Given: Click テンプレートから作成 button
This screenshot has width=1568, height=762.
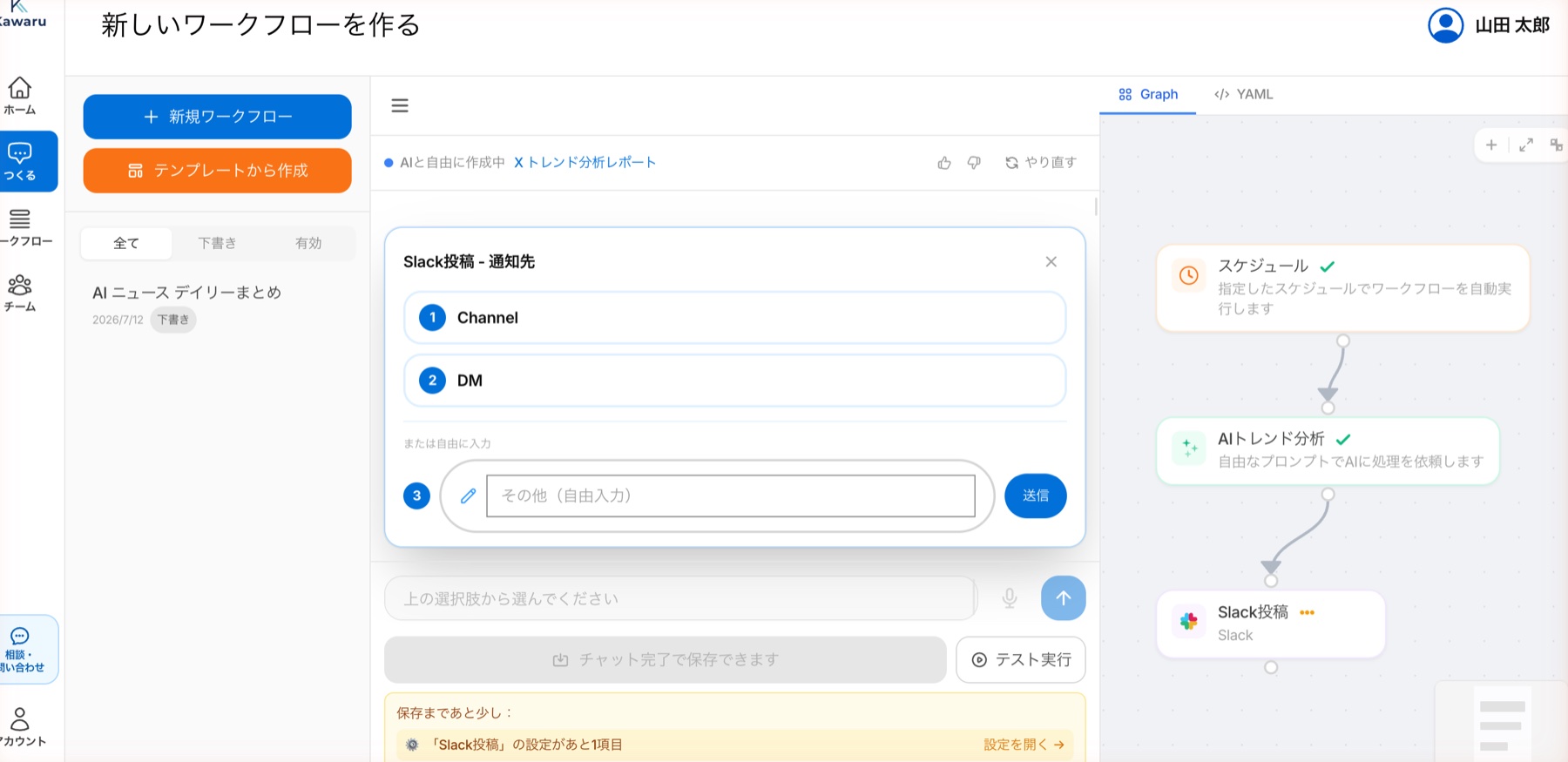Looking at the screenshot, I should (x=218, y=171).
